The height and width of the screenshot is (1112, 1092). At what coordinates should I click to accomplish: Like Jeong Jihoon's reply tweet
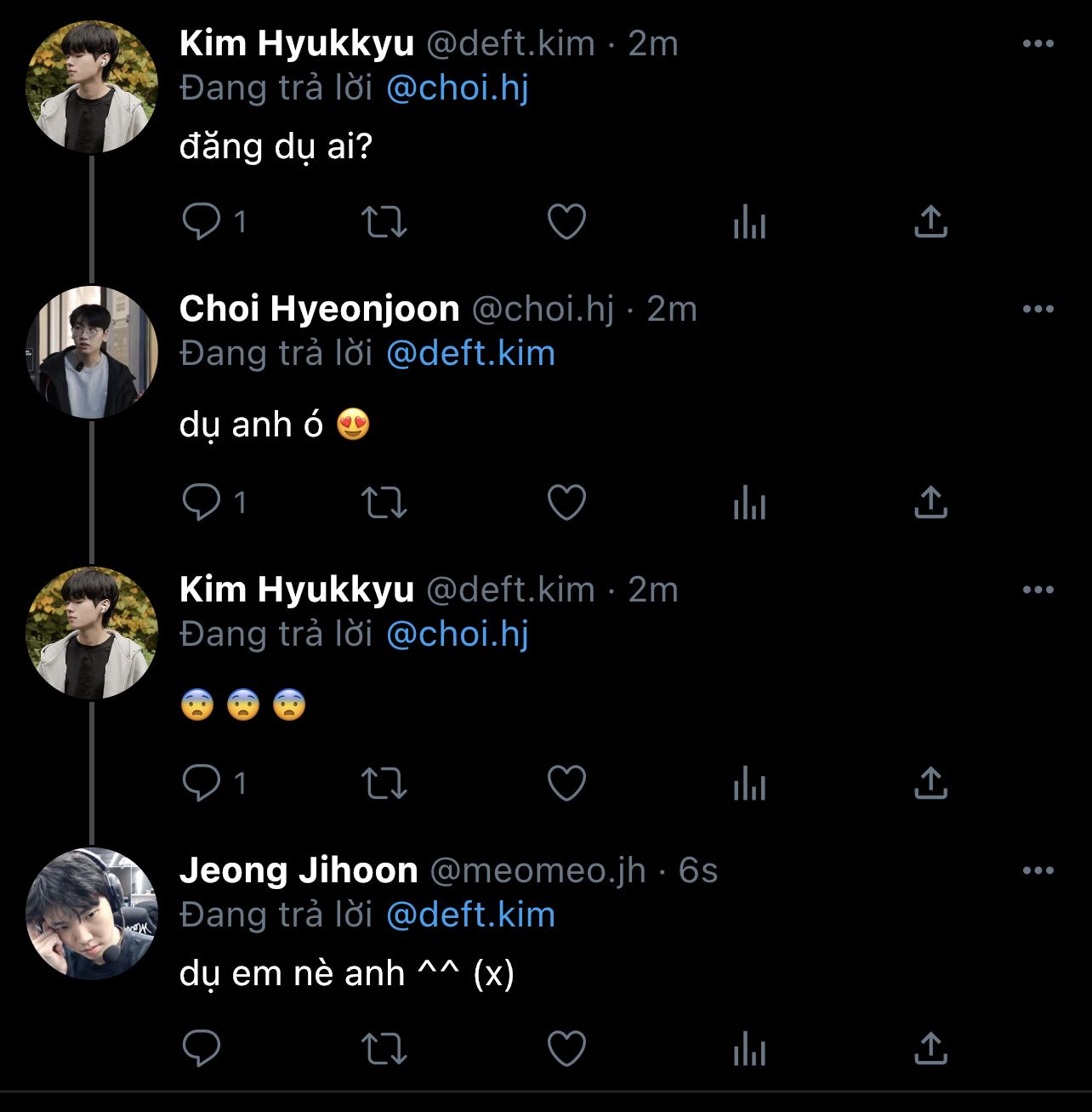point(566,1049)
